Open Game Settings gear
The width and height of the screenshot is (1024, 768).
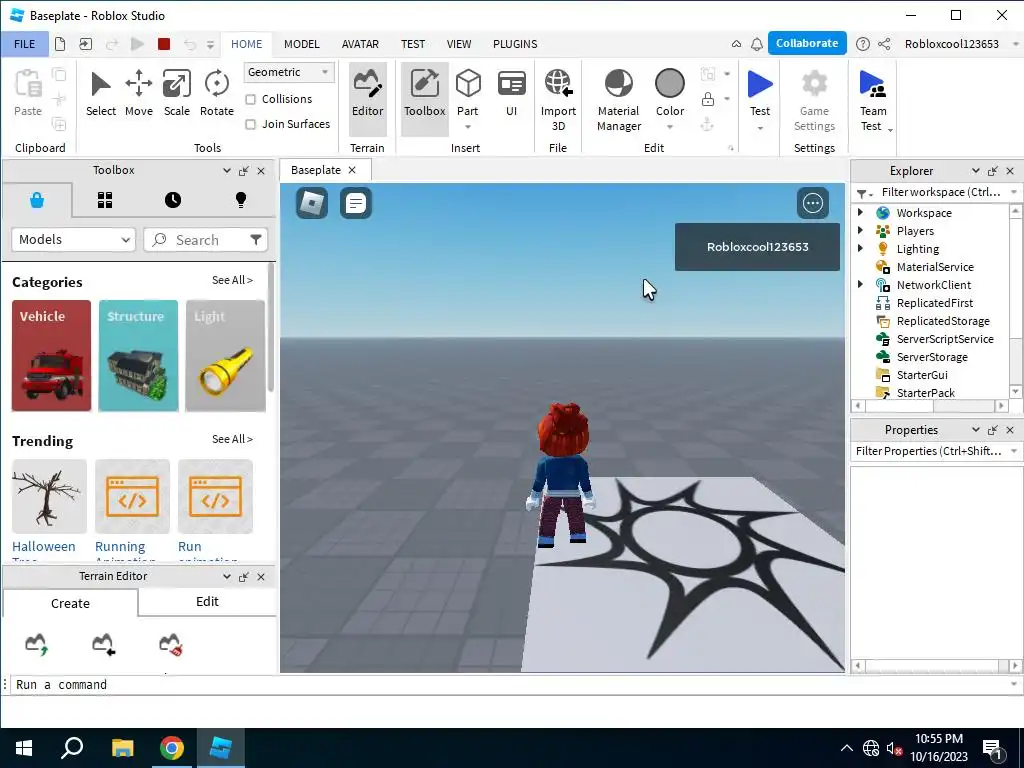pyautogui.click(x=814, y=99)
